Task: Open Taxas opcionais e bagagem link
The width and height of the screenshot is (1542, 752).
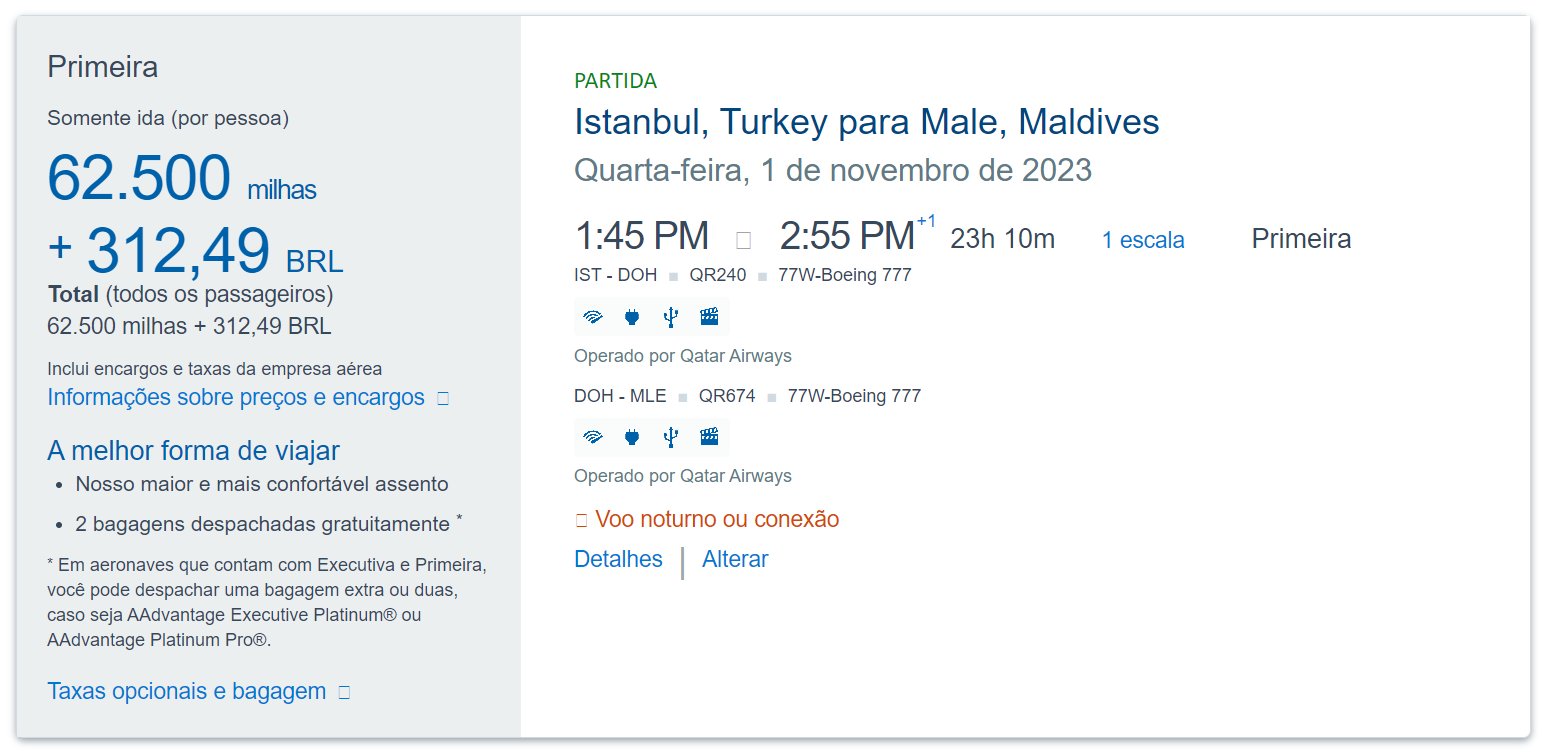Action: click(187, 691)
